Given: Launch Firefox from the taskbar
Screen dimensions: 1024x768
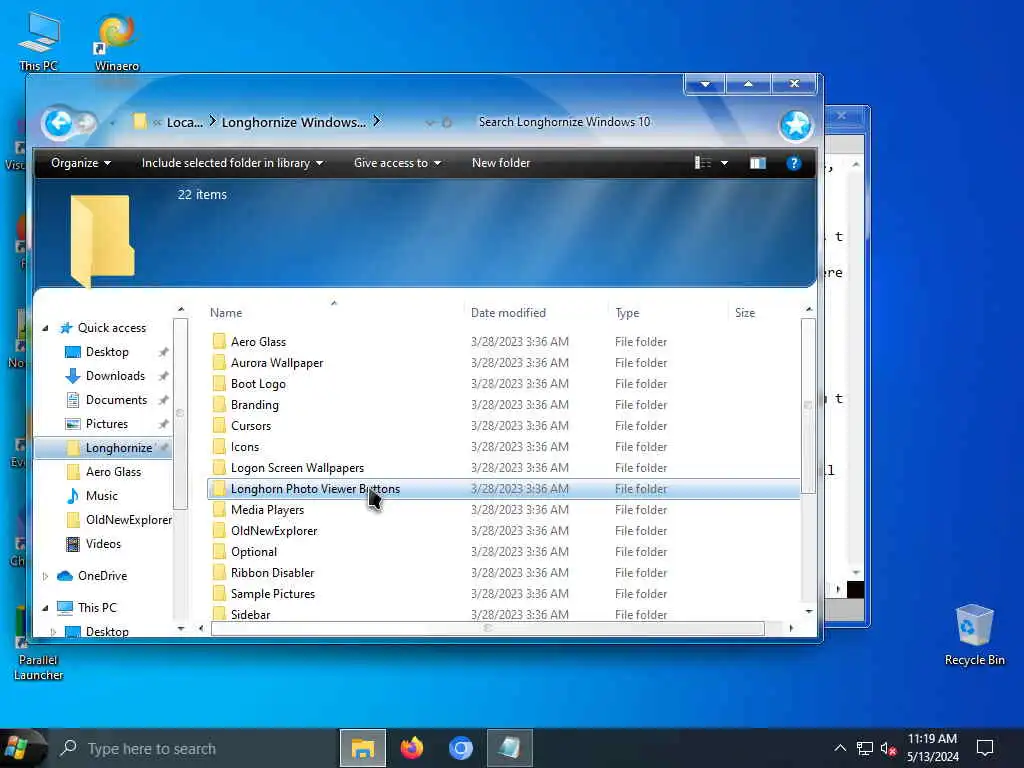Looking at the screenshot, I should [x=411, y=748].
